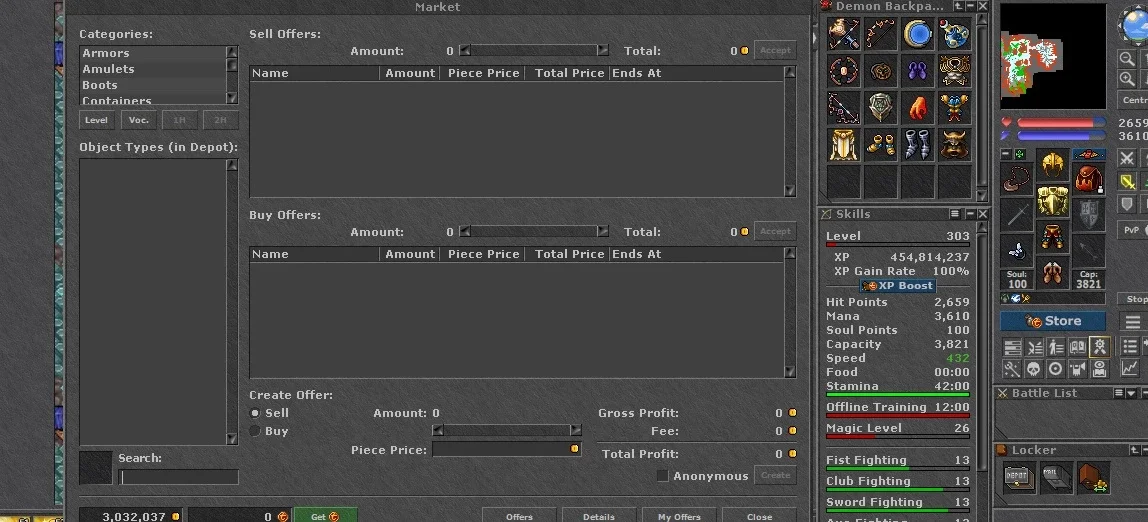Open the supply stash in Locker

1092,477
